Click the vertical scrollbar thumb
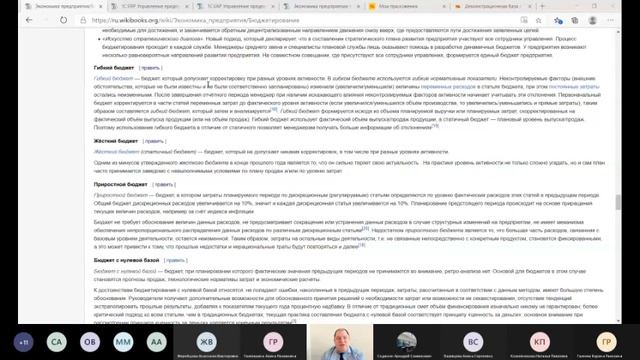The image size is (640, 360). (618, 202)
